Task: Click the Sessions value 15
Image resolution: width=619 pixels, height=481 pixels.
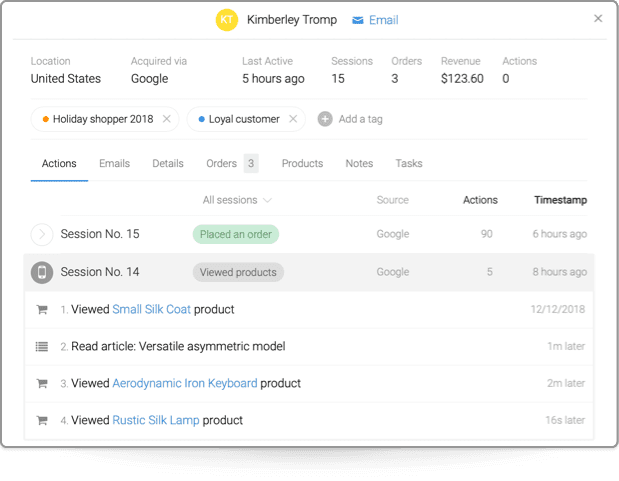Action: [338, 79]
